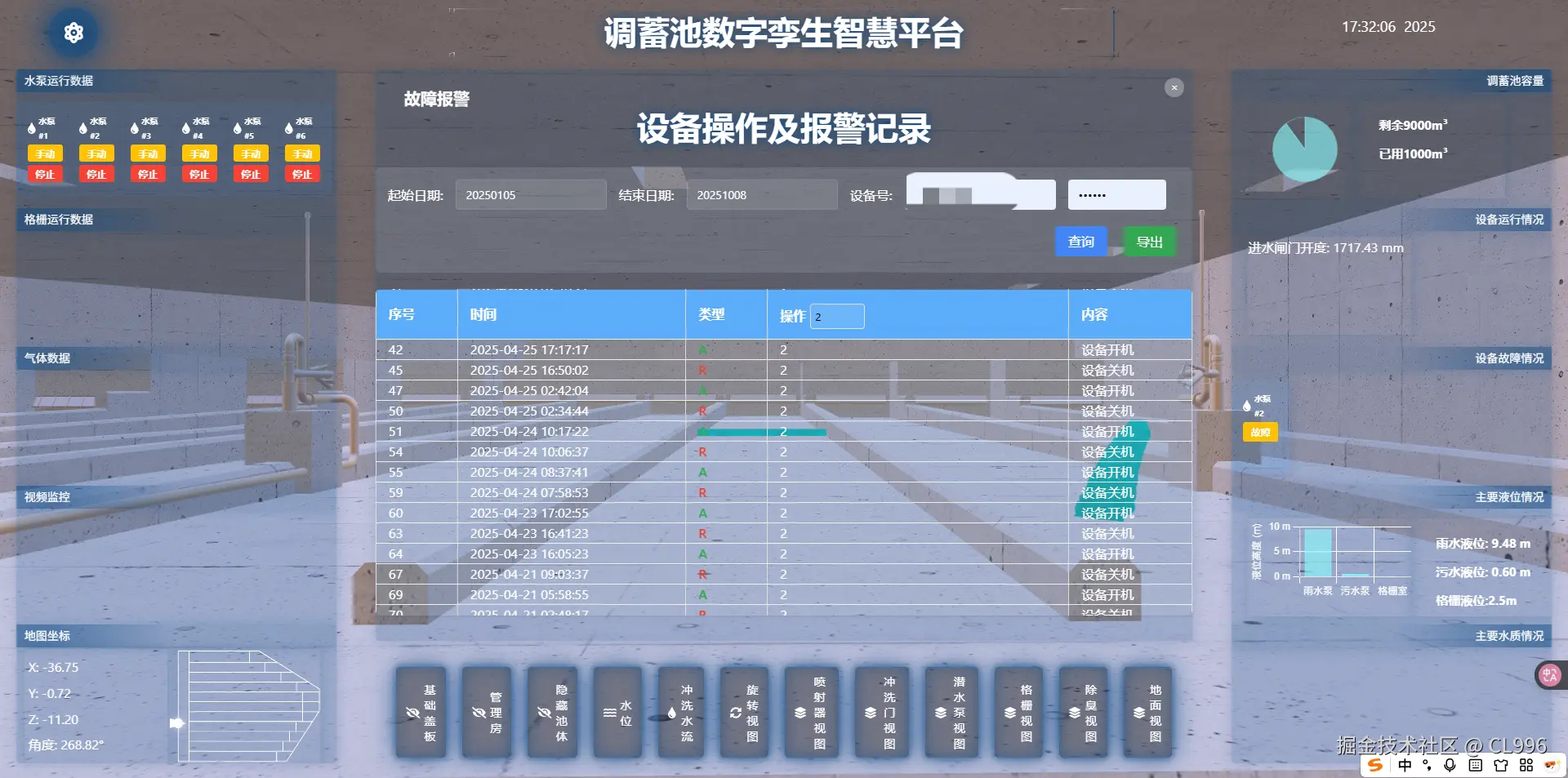Select the 旋转视图 rotate view tool

pyautogui.click(x=744, y=712)
